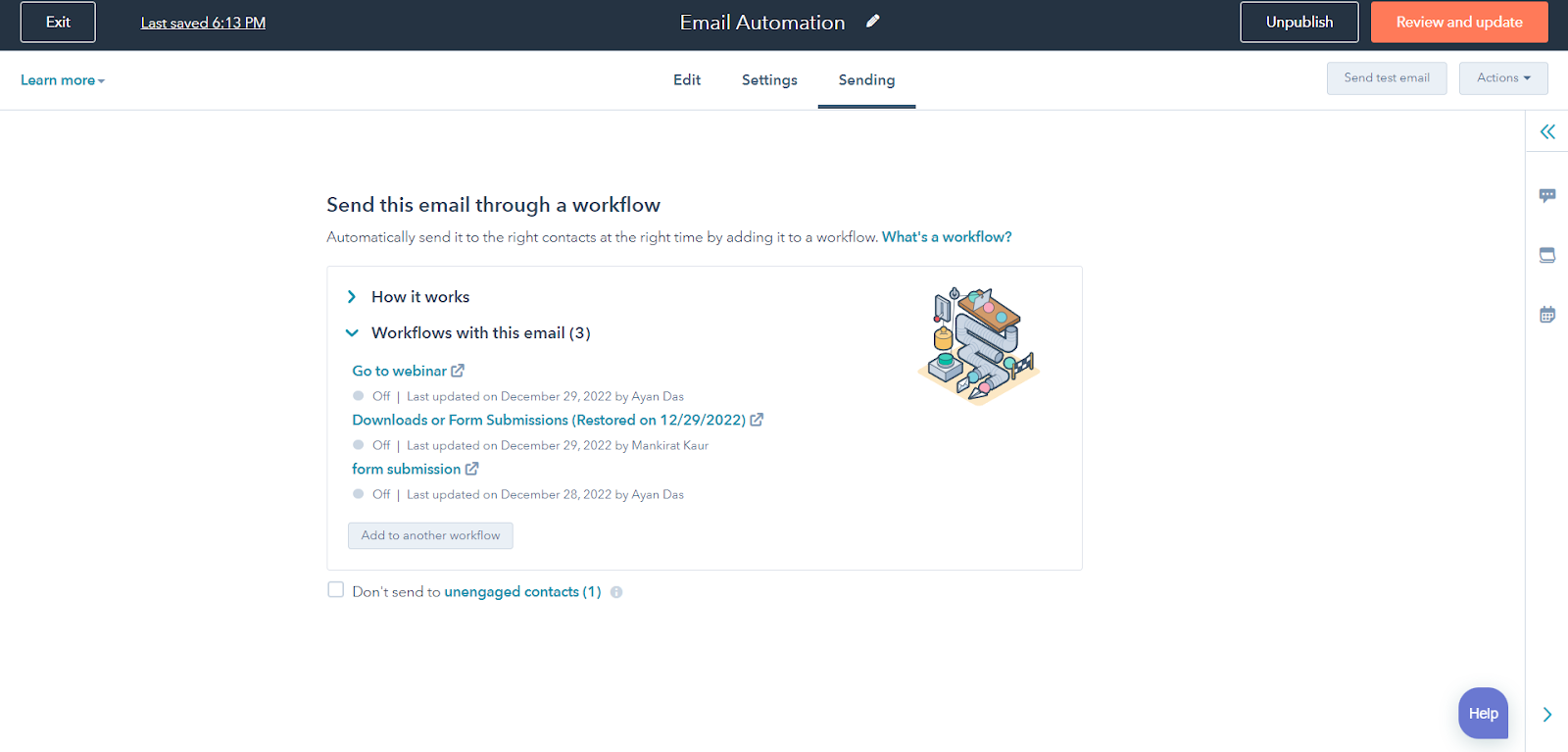This screenshot has width=1568, height=752.
Task: Click the Review and update button
Action: coord(1459,21)
